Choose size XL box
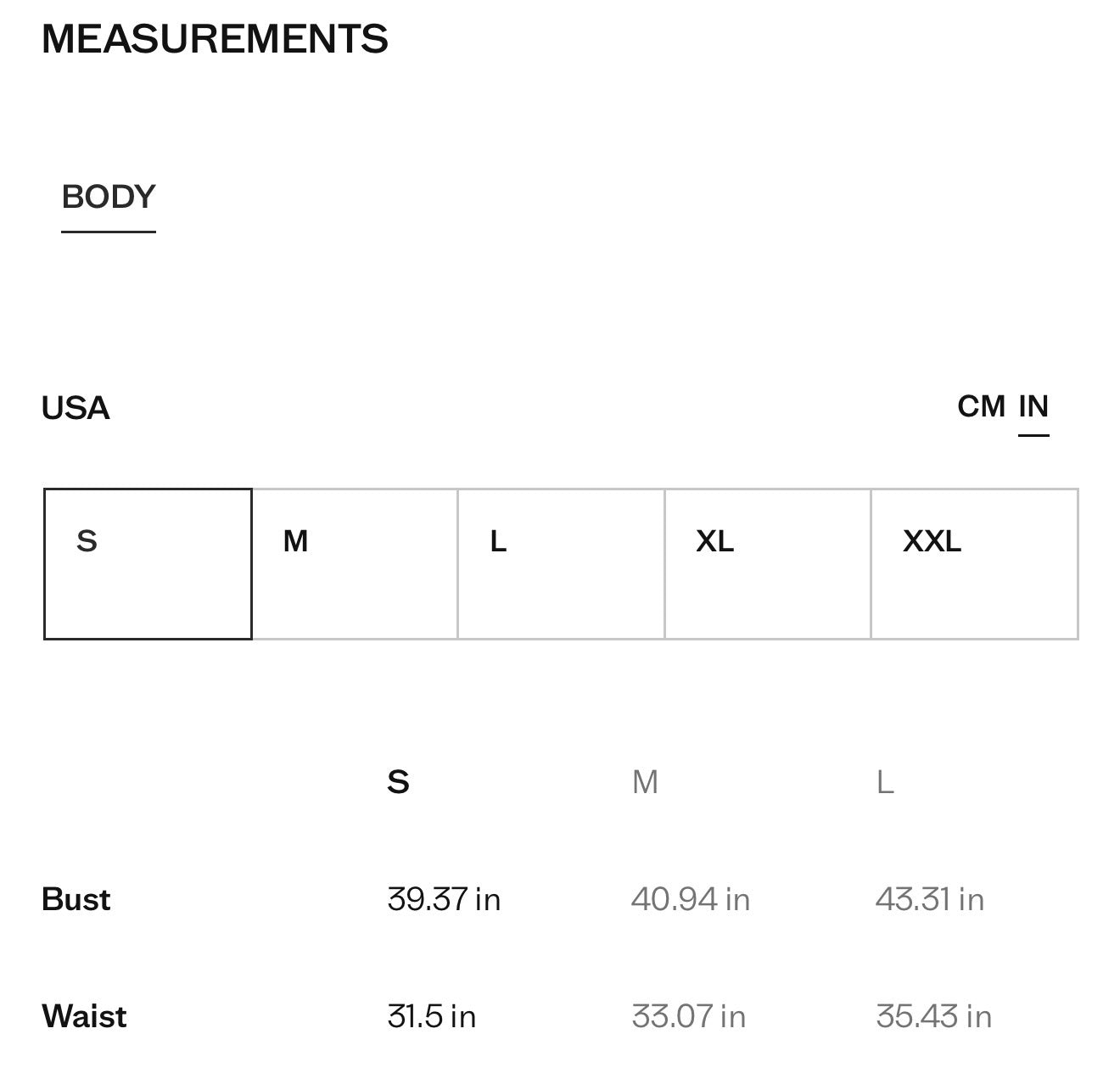Image resolution: width=1120 pixels, height=1090 pixels. (768, 564)
